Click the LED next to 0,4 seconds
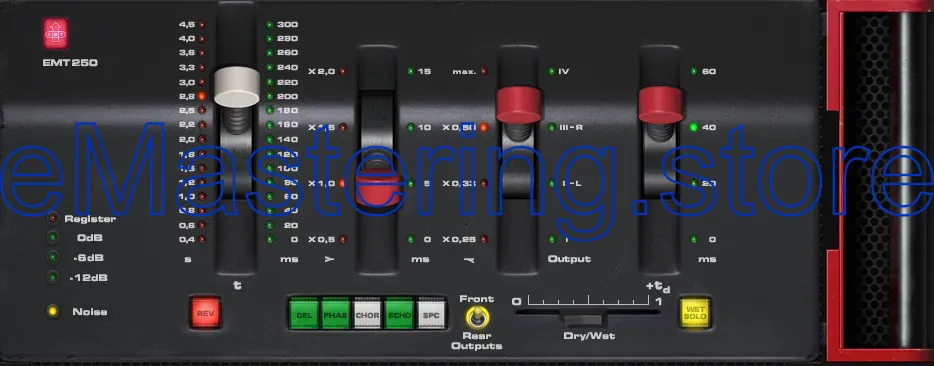The width and height of the screenshot is (934, 366). [202, 240]
